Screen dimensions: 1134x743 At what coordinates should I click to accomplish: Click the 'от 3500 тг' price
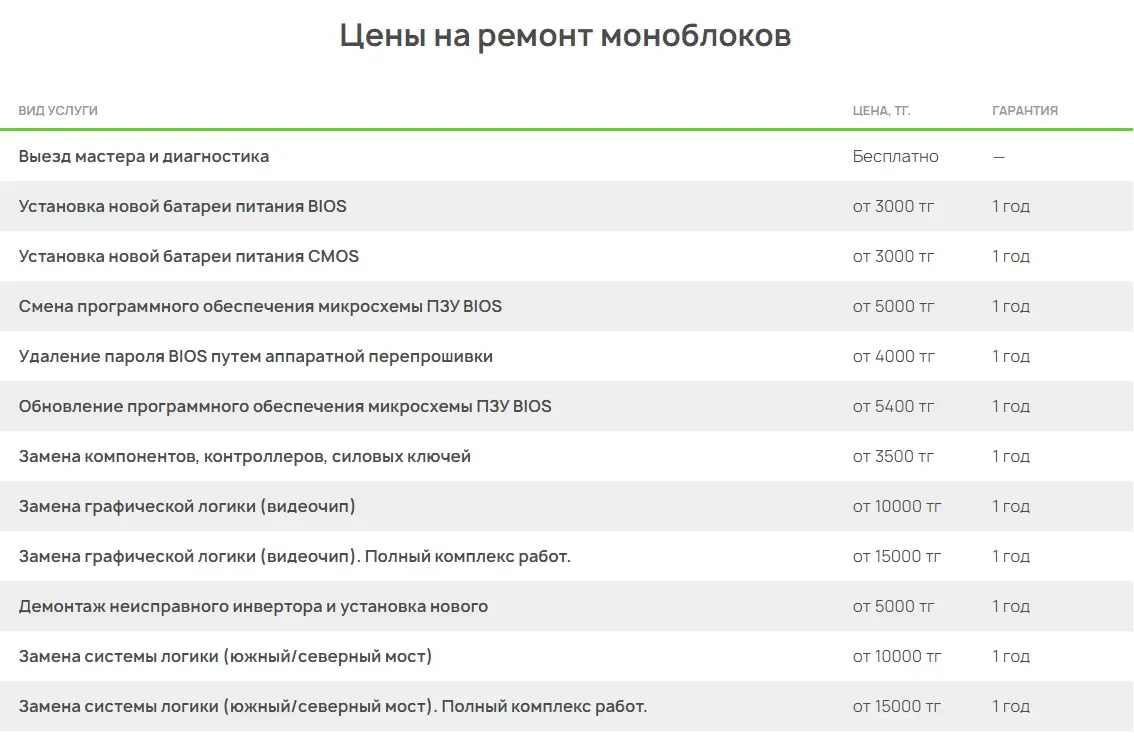893,457
